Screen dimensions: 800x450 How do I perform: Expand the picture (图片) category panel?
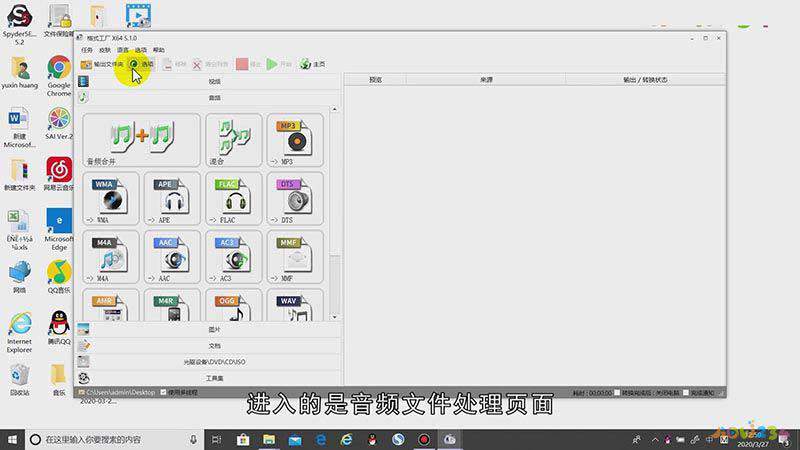pos(214,329)
